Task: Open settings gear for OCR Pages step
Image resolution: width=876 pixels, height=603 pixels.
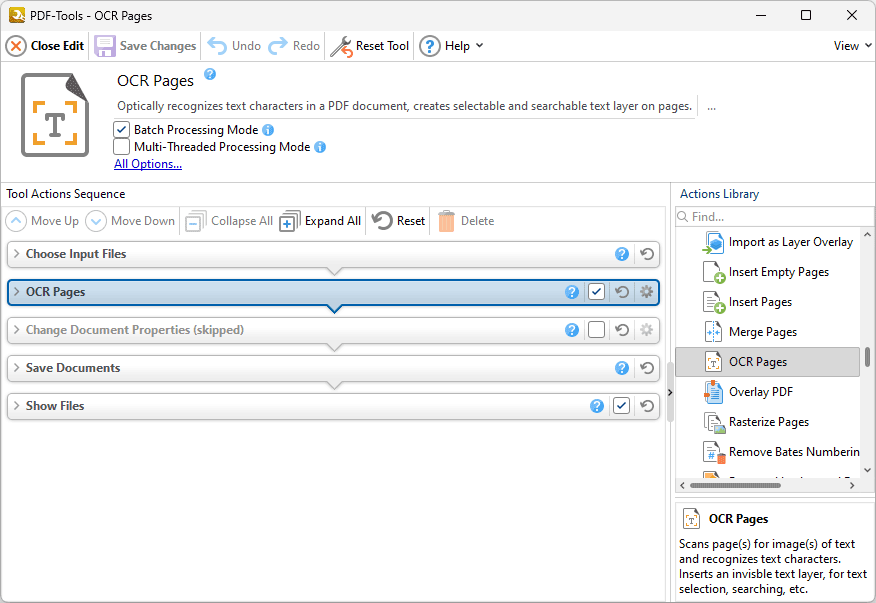Action: (646, 292)
